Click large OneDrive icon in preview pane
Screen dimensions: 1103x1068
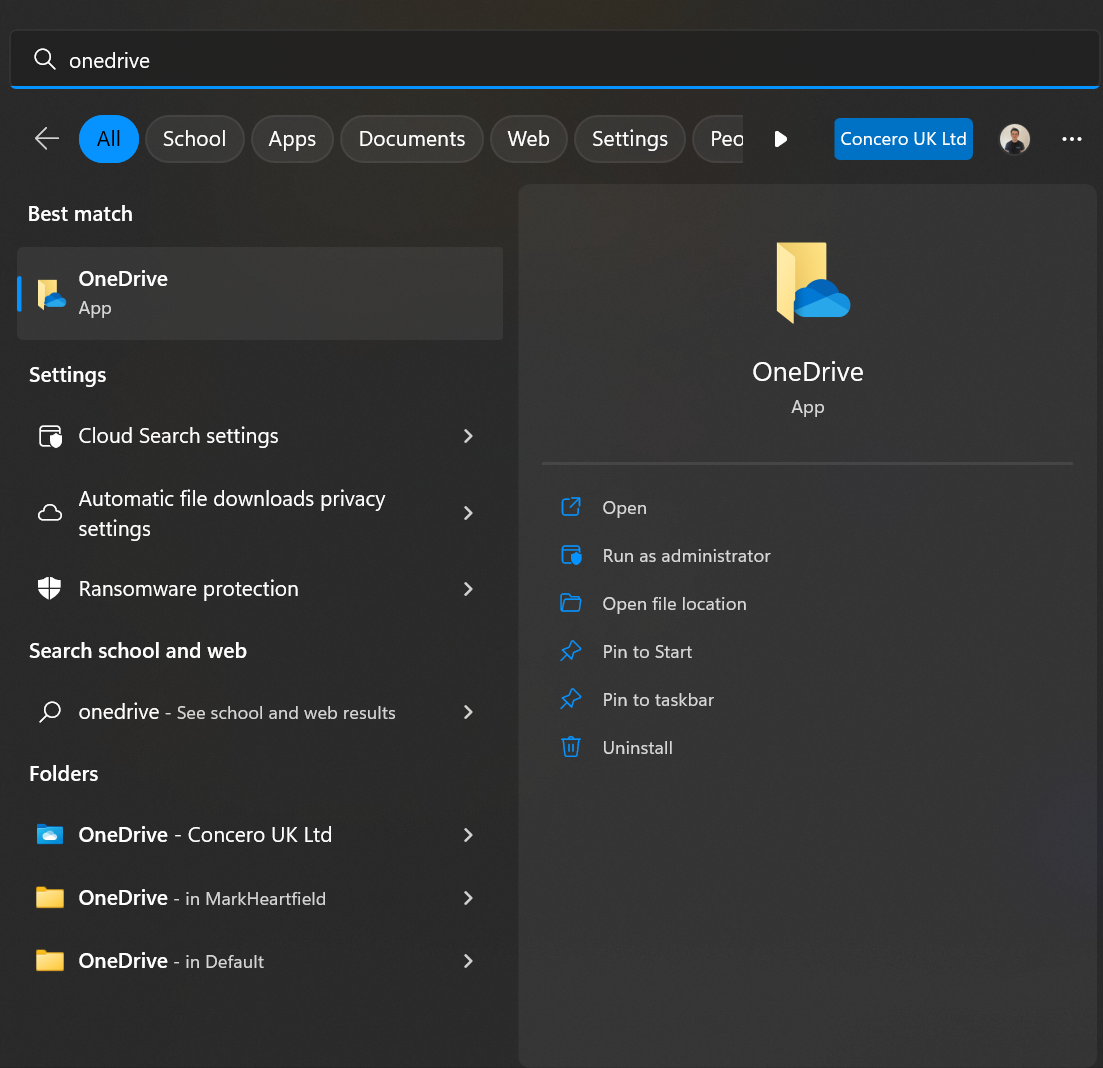(812, 283)
